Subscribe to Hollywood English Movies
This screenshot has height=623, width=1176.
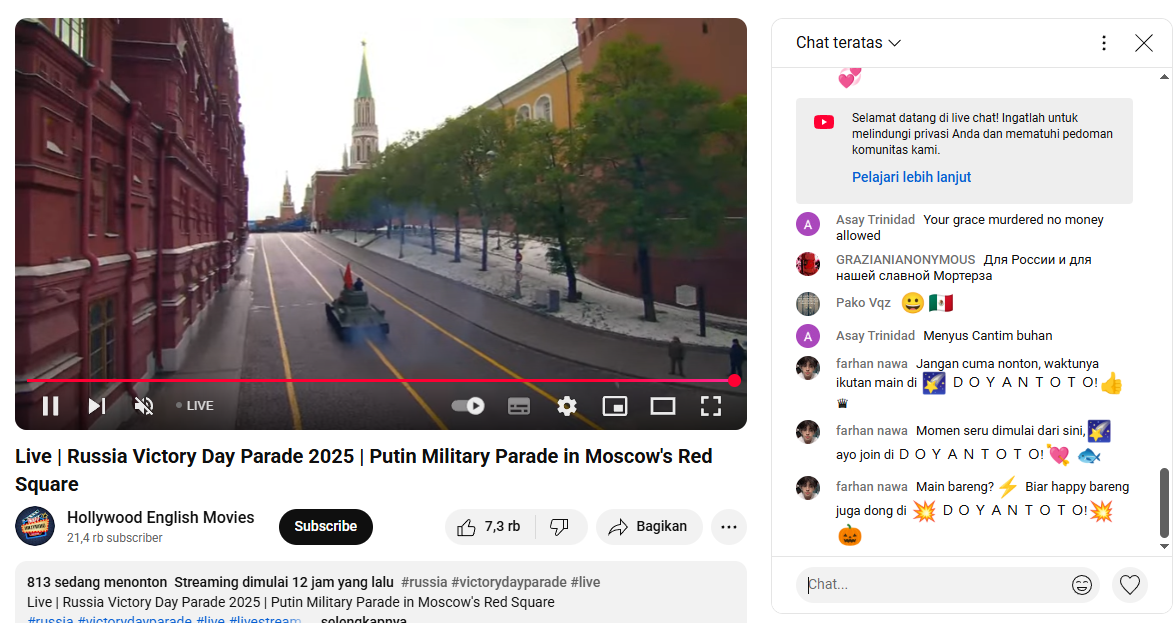(x=326, y=526)
